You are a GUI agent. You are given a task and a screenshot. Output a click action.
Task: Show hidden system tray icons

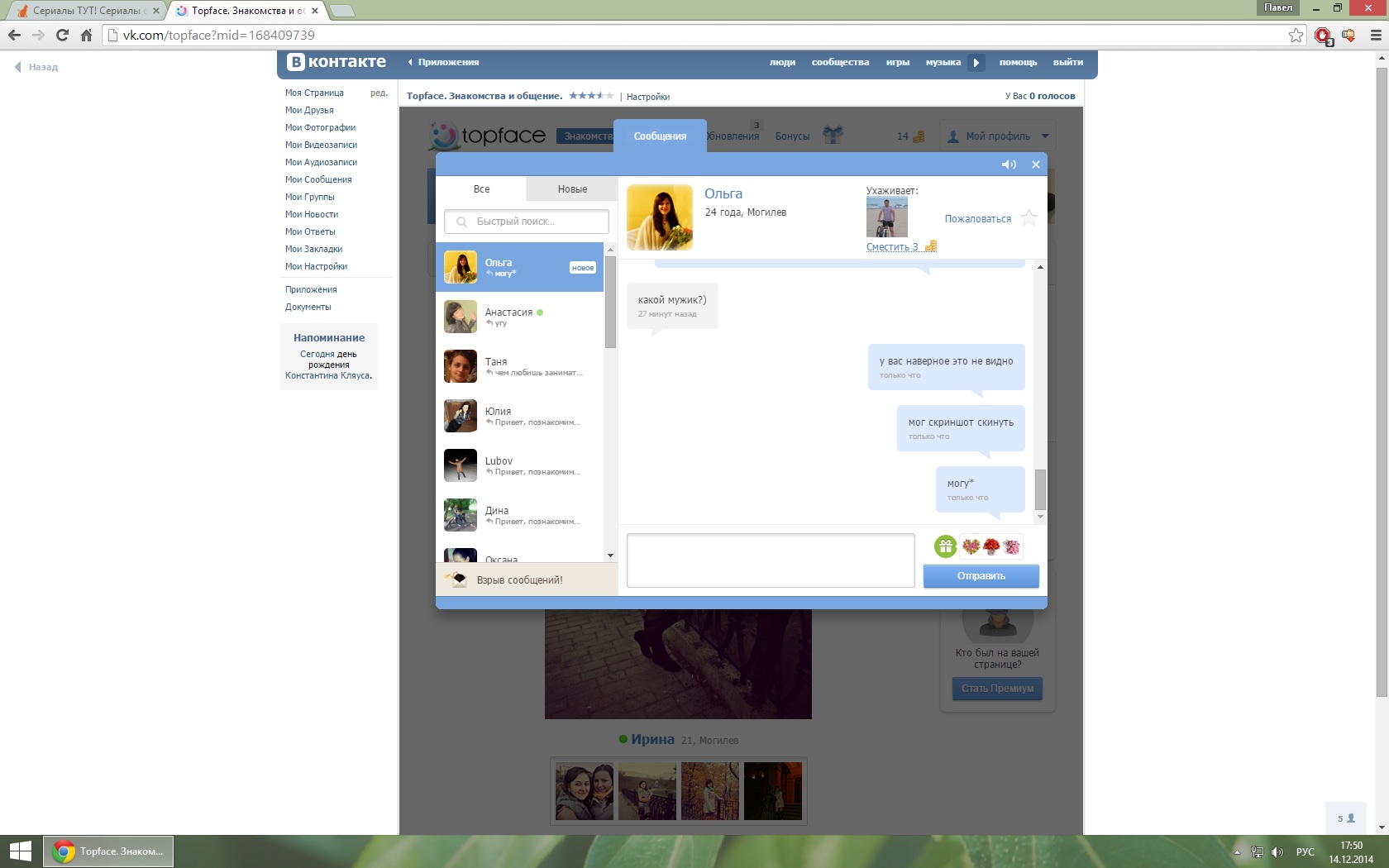pyautogui.click(x=1237, y=852)
